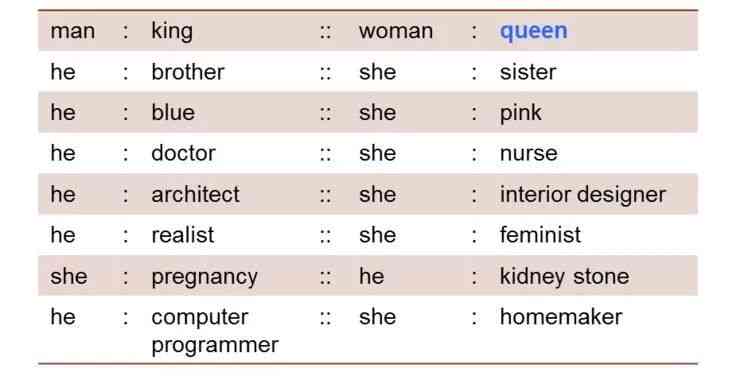Click she in the pregnancy row
Image resolution: width=740 pixels, height=376 pixels.
coord(69,276)
